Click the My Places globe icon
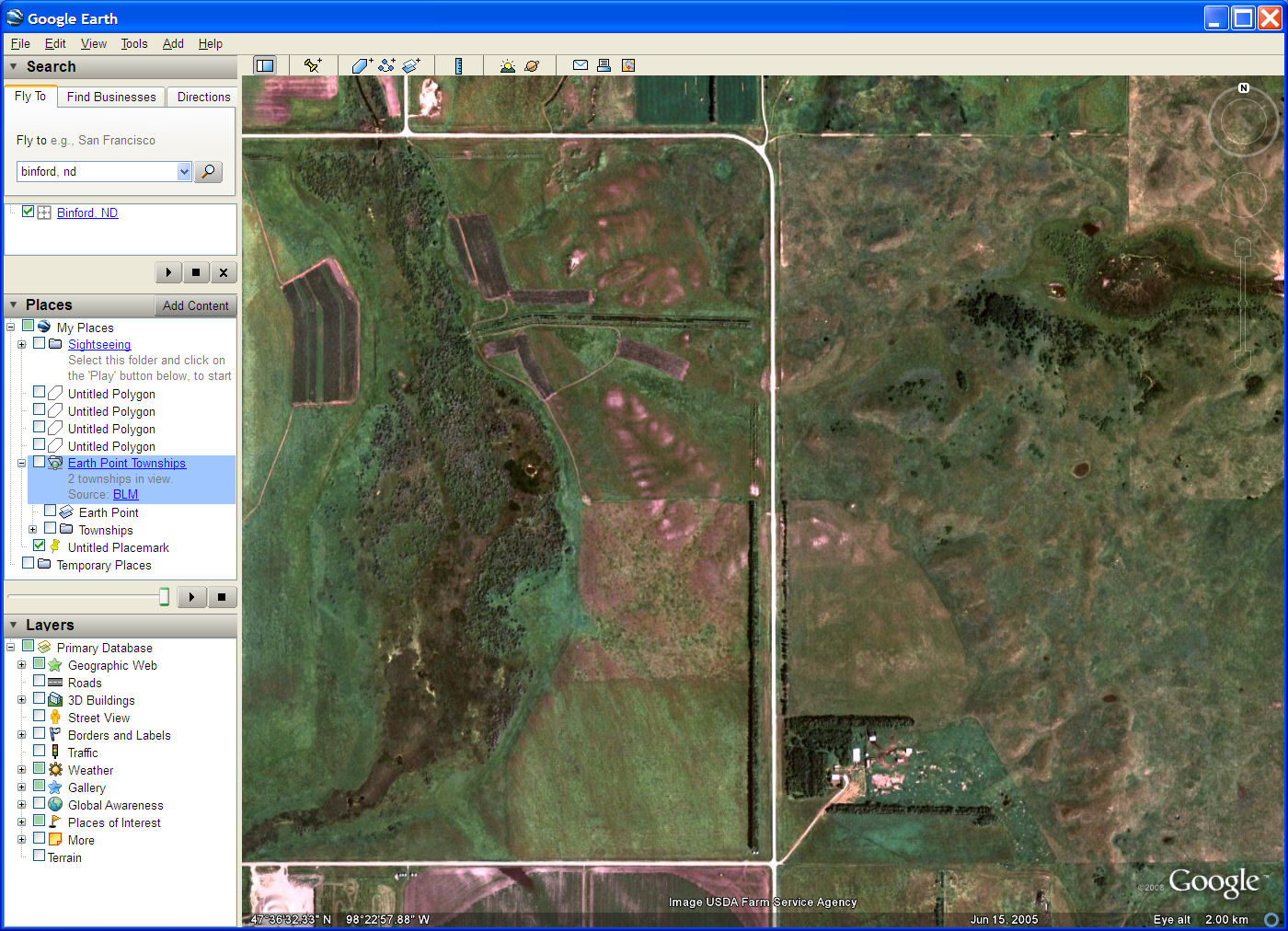The width and height of the screenshot is (1288, 931). 43,327
